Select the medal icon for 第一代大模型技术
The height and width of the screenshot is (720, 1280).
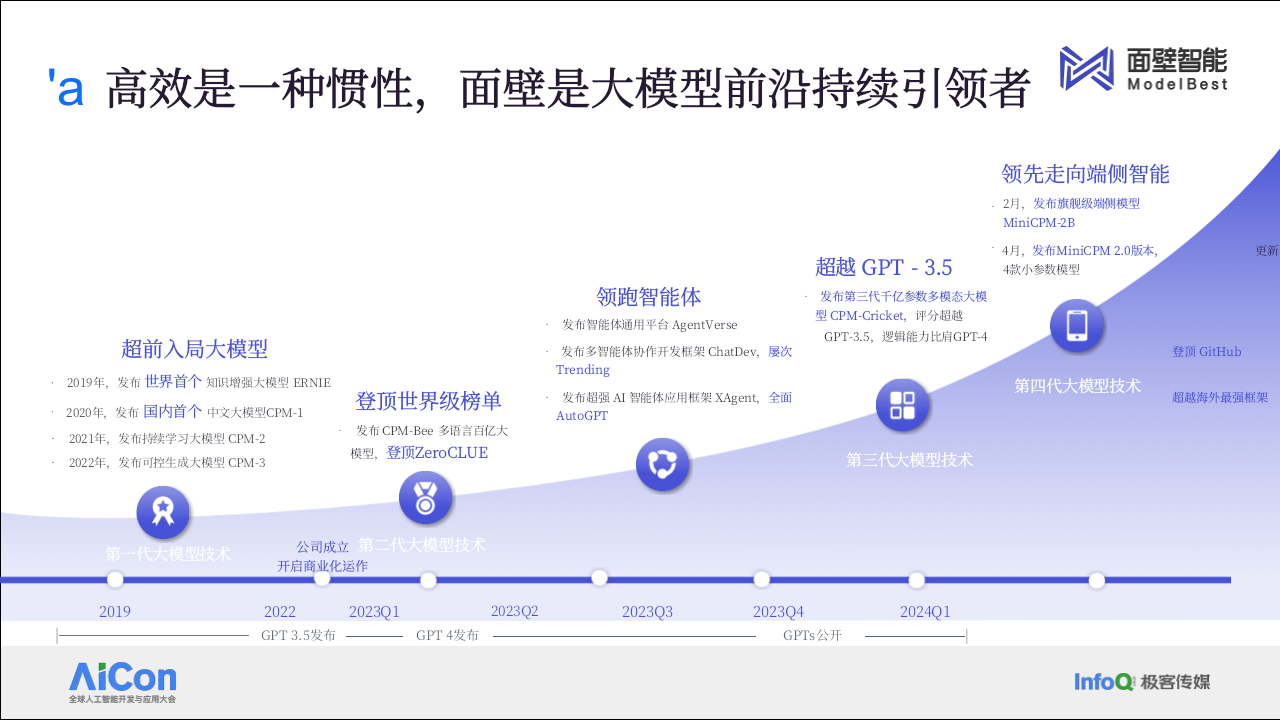tap(163, 512)
